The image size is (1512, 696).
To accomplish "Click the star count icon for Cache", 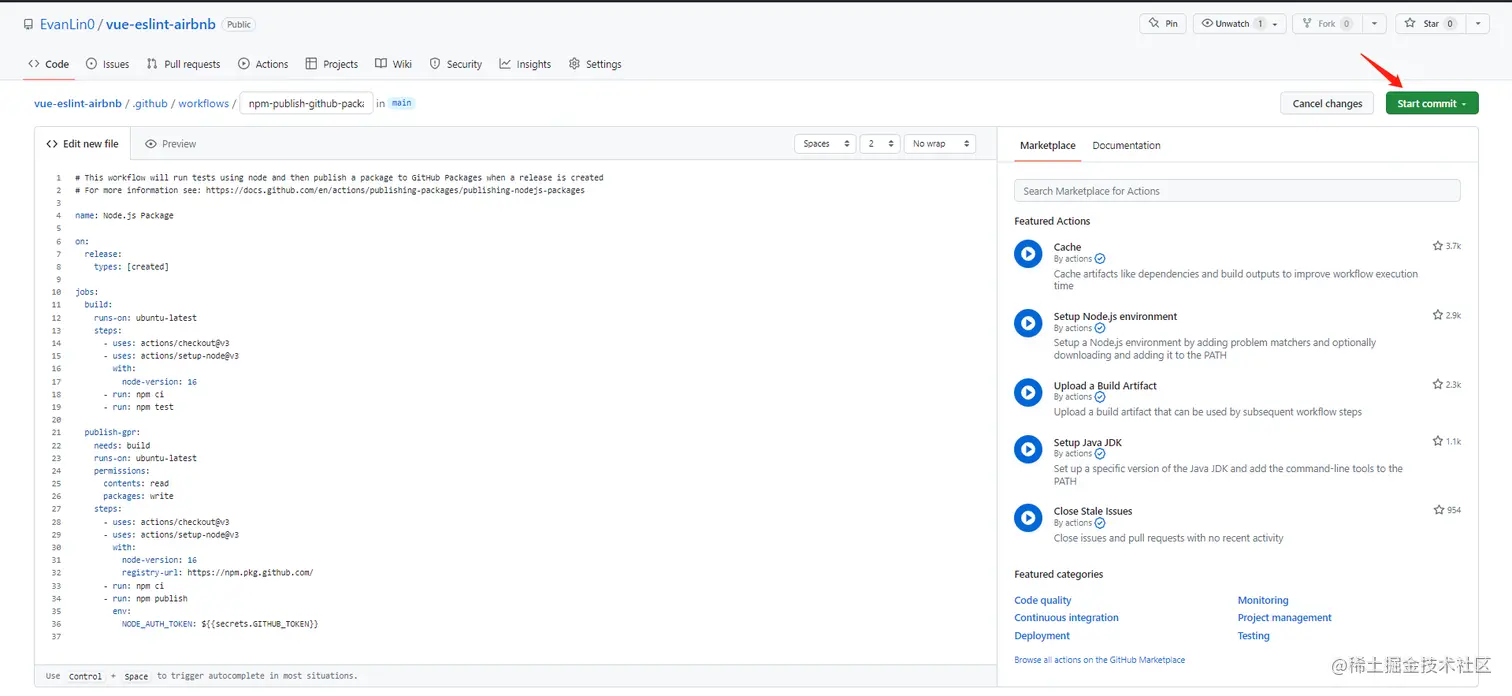I will 1438,246.
